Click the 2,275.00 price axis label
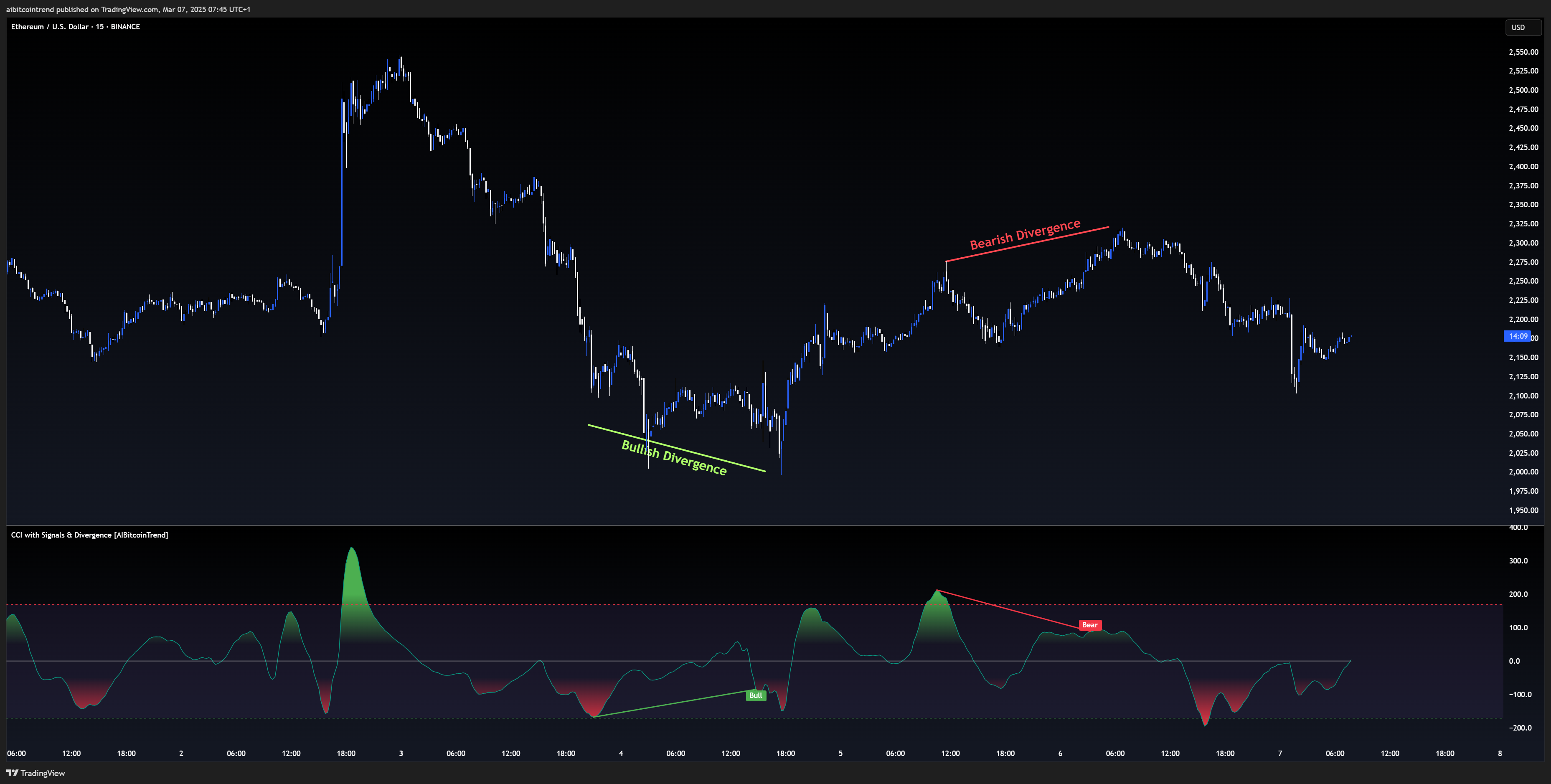The height and width of the screenshot is (784, 1551). click(x=1523, y=262)
